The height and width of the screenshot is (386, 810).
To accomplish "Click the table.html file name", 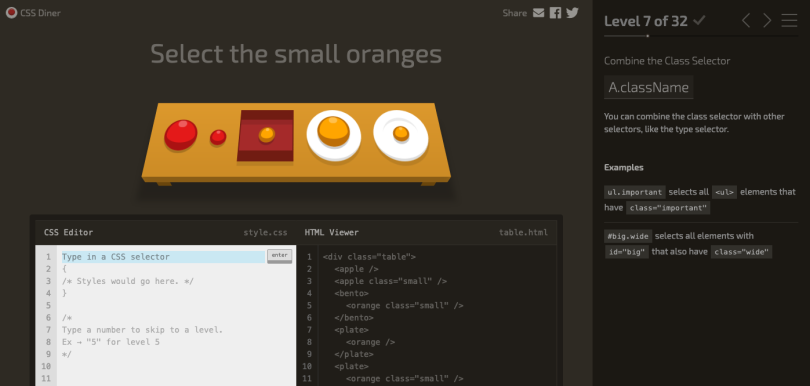I will [x=523, y=233].
